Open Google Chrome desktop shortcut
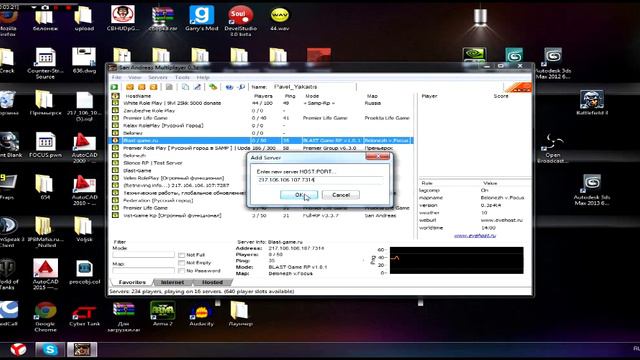This screenshot has width=640, height=360. click(45, 317)
